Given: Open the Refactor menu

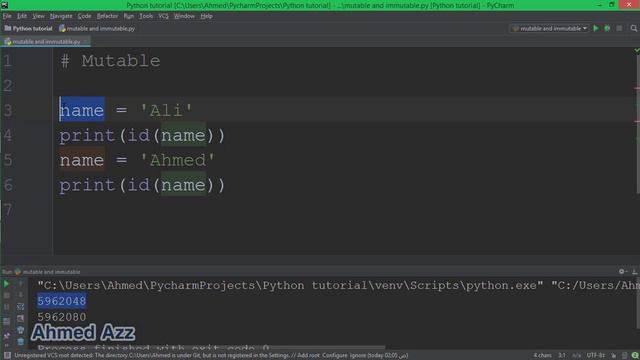Looking at the screenshot, I should point(107,16).
